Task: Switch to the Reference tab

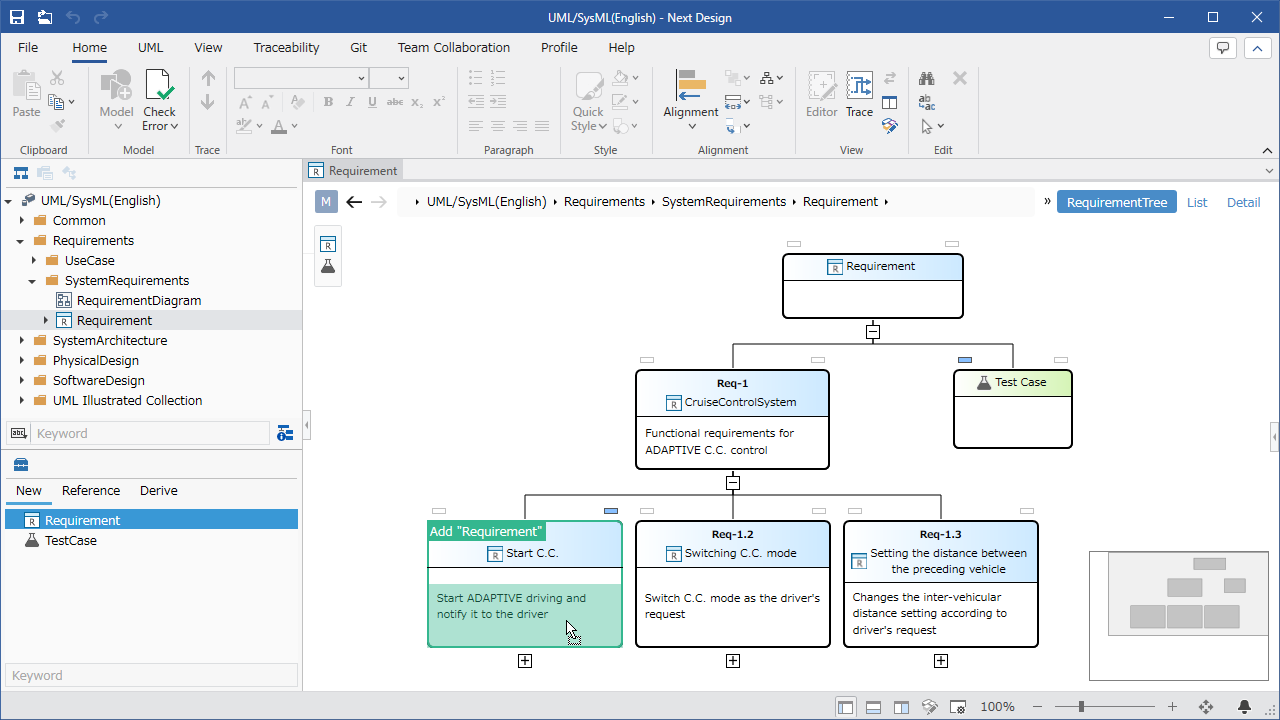Action: [91, 490]
